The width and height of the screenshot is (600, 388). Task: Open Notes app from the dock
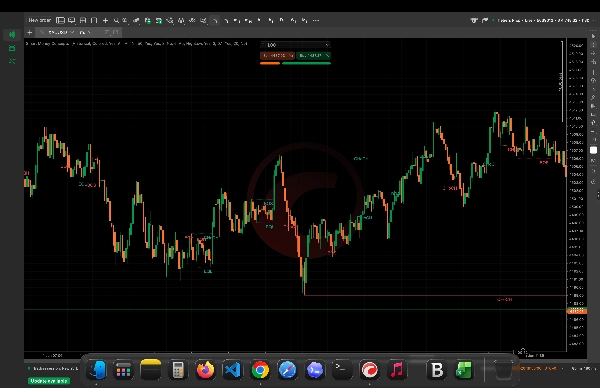[151, 370]
